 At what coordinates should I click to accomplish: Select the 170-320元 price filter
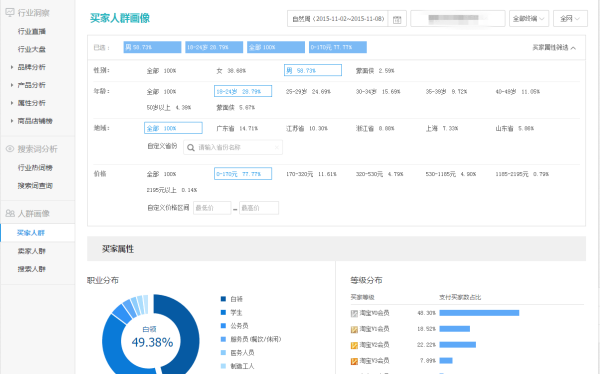tap(311, 174)
